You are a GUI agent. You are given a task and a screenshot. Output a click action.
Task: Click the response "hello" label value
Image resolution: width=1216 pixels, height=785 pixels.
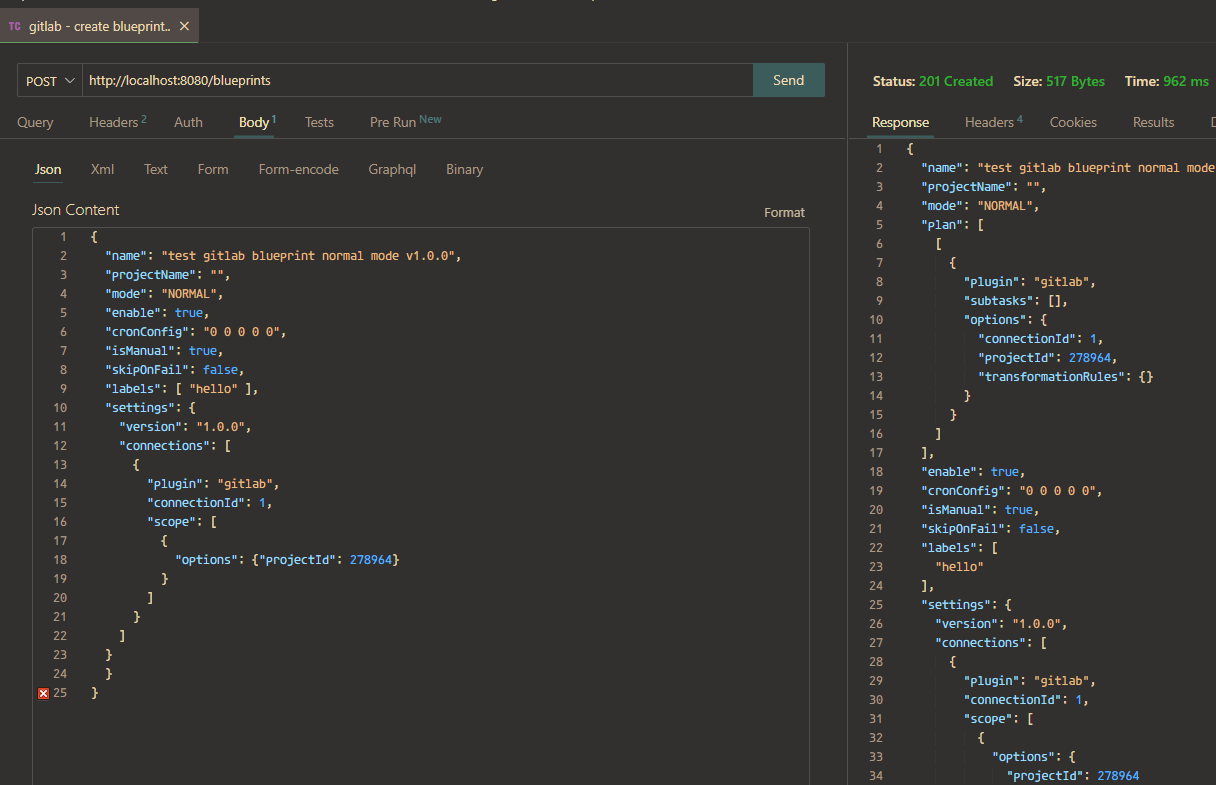point(960,566)
